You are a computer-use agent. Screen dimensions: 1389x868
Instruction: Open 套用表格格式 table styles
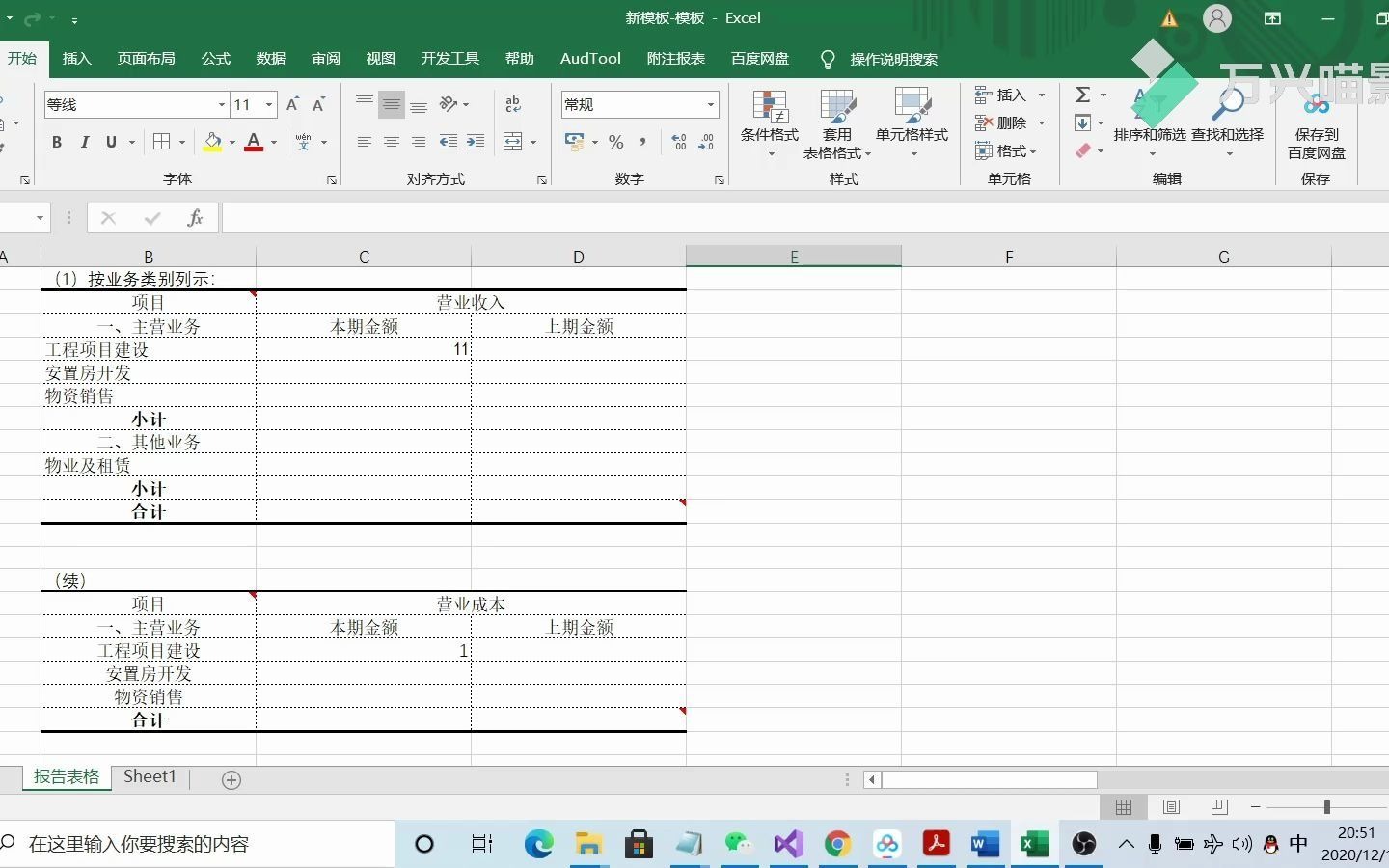point(836,123)
